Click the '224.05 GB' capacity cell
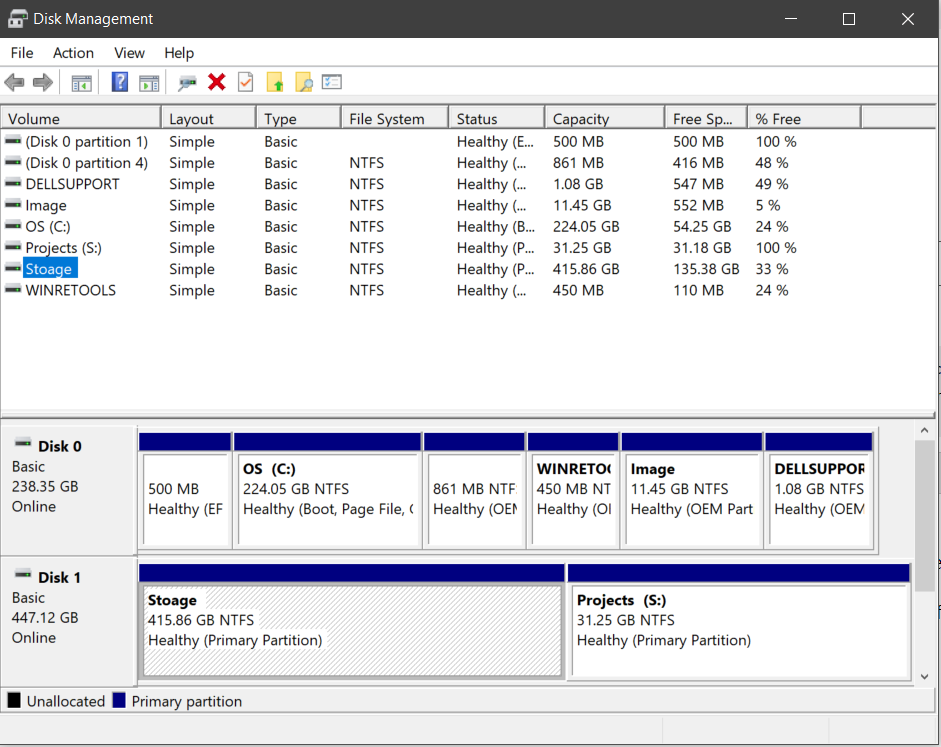Viewport: 941px width, 747px height. coord(586,226)
